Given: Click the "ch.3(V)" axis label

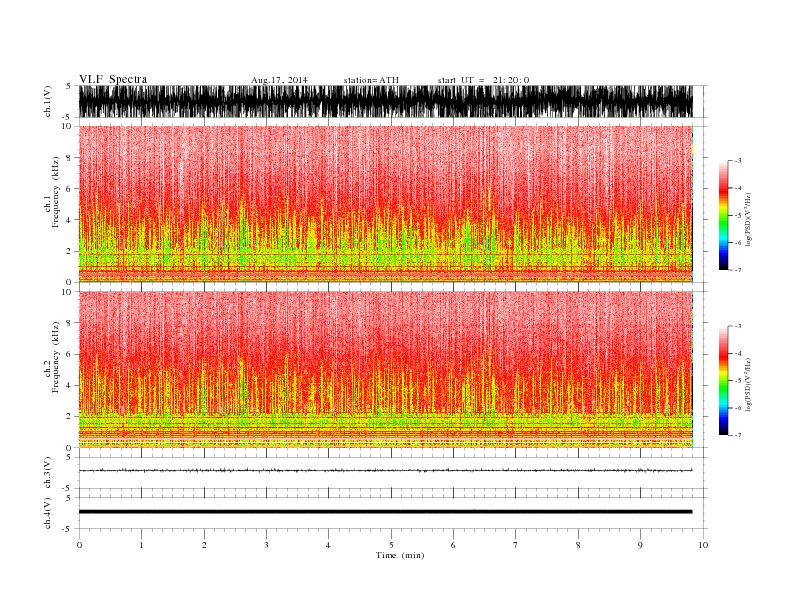Looking at the screenshot, I should click(48, 473).
